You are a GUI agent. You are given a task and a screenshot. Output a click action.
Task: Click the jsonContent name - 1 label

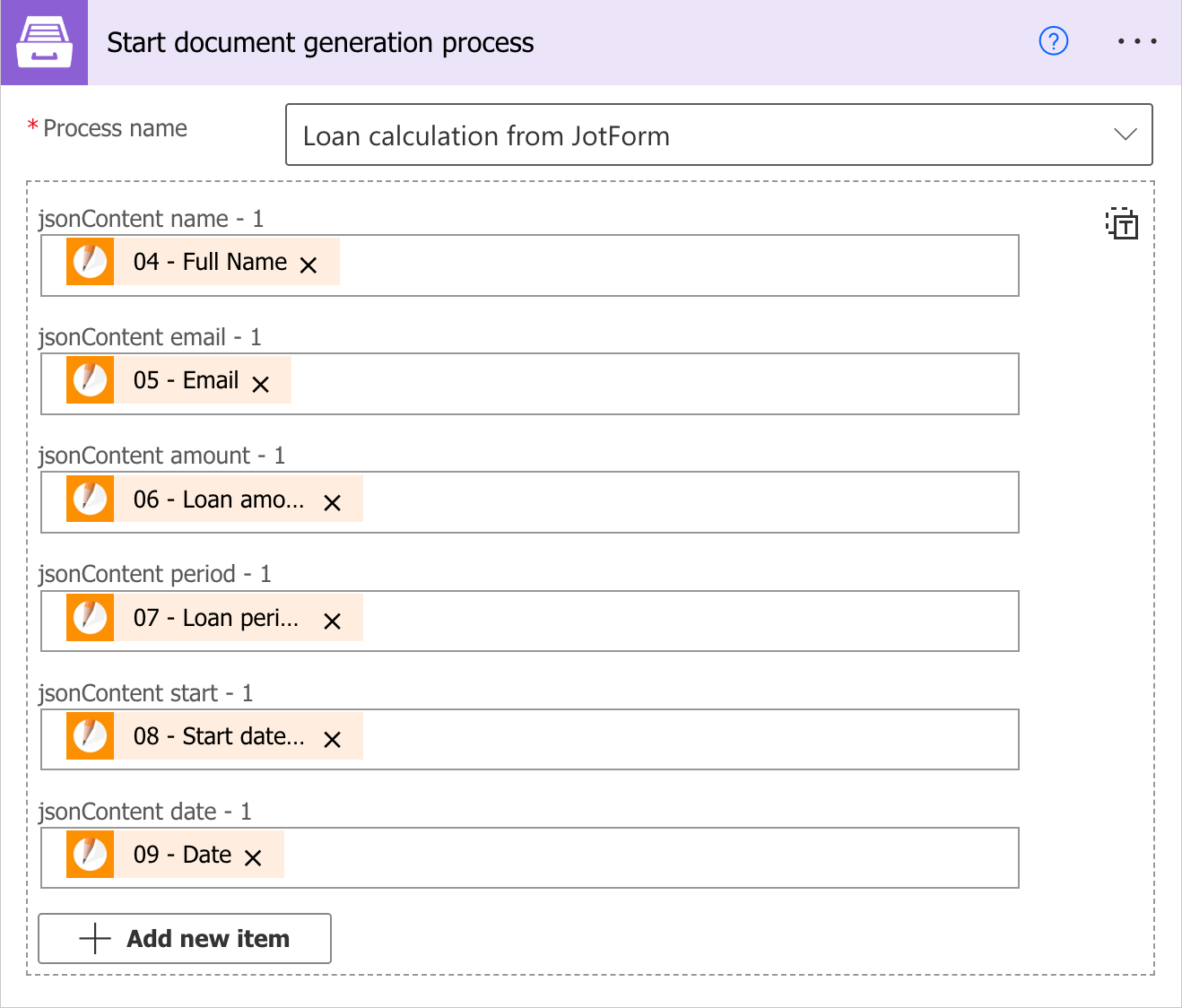point(151,219)
